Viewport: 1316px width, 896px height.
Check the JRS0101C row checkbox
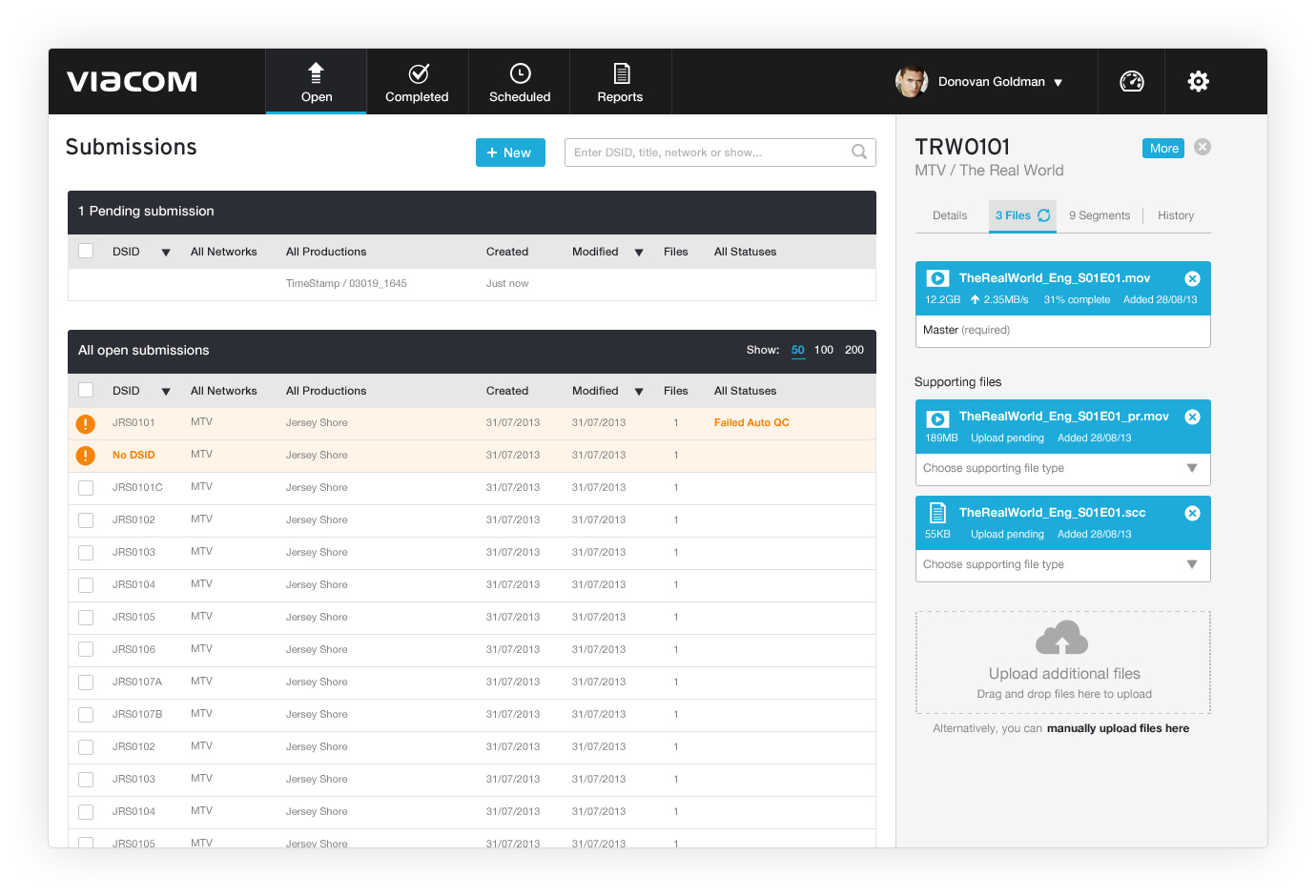[86, 488]
